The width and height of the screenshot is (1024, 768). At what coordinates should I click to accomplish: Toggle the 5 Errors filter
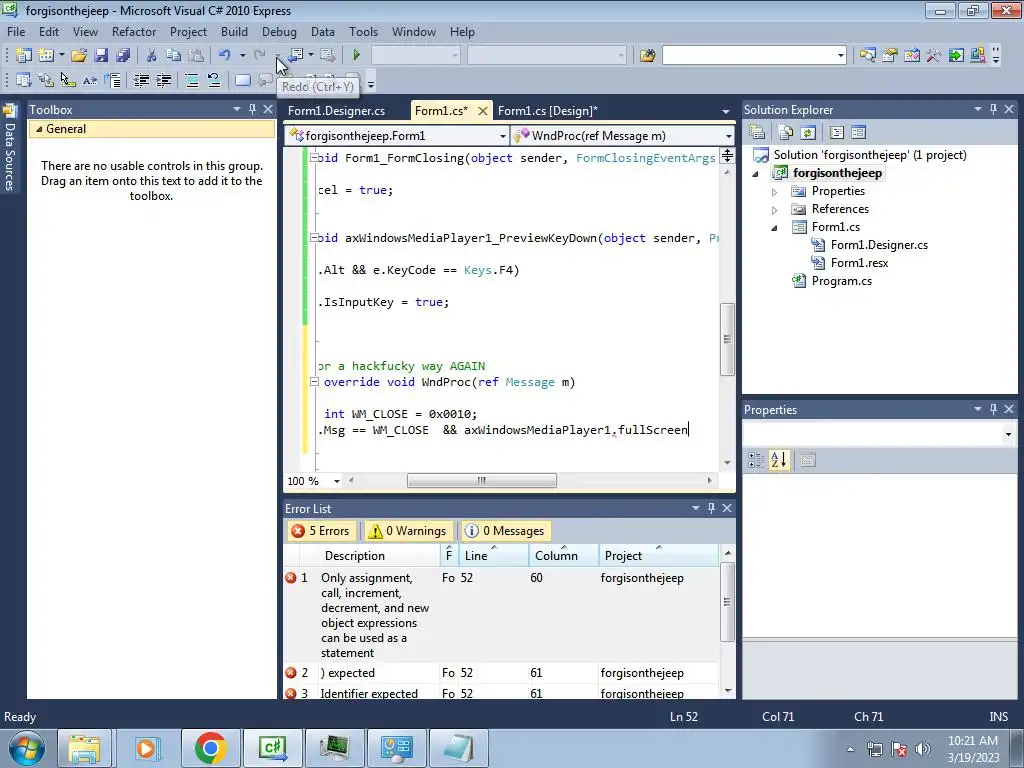tap(321, 531)
